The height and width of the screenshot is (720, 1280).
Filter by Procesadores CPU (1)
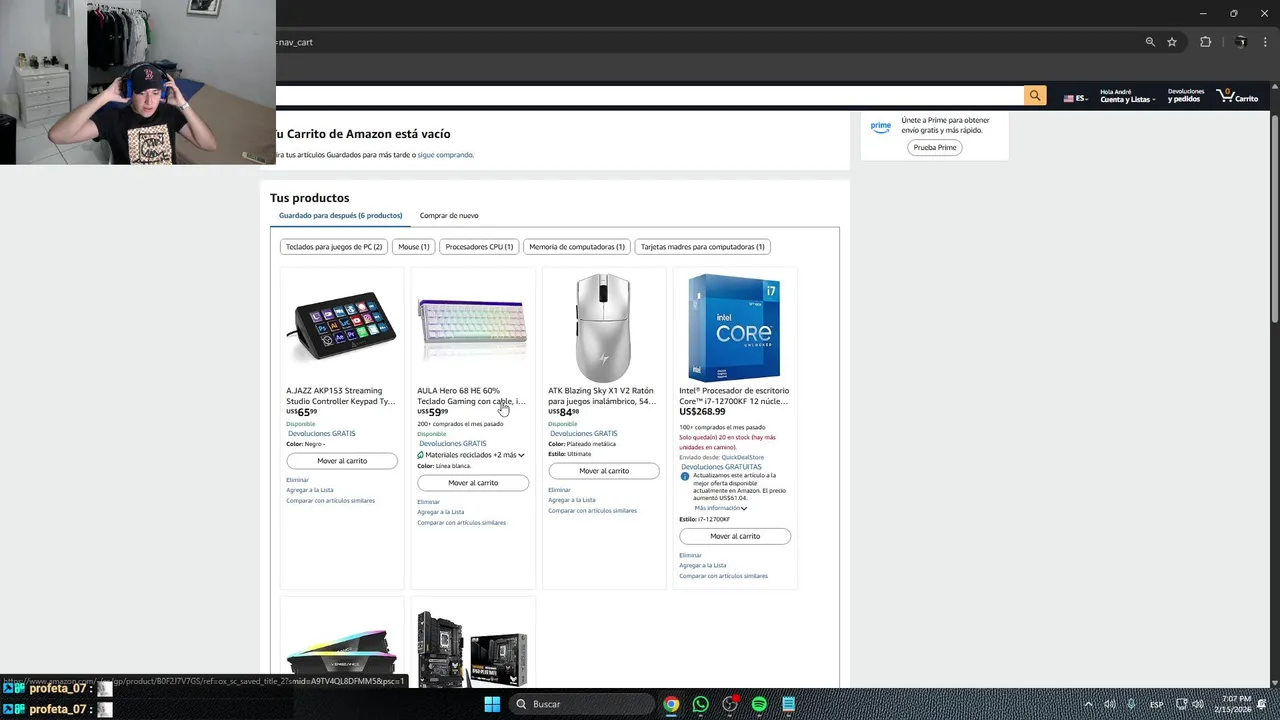coord(479,247)
